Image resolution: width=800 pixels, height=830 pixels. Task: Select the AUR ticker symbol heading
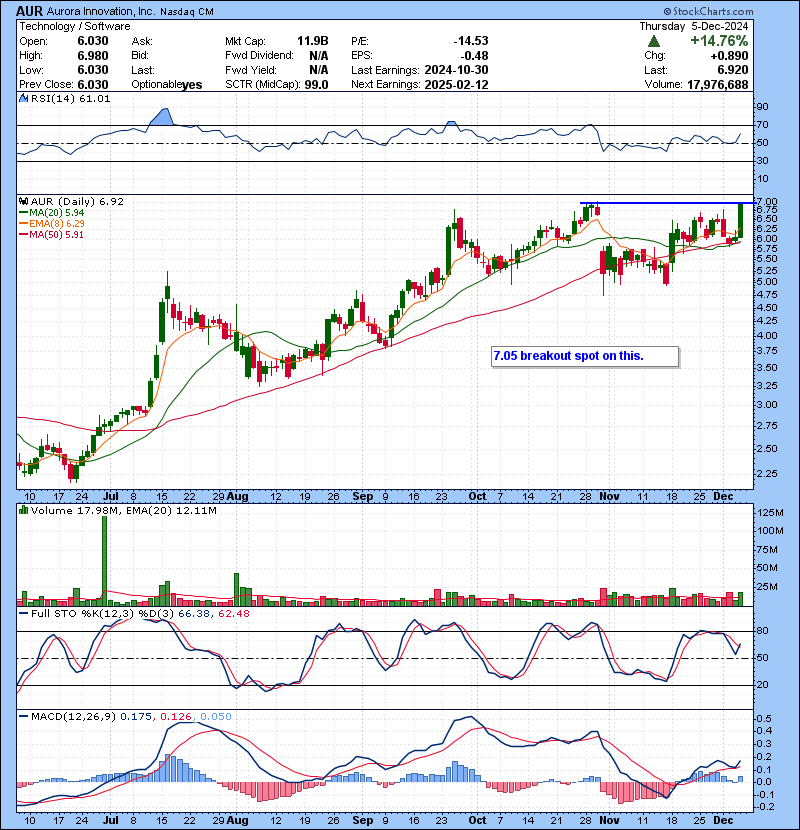30,10
